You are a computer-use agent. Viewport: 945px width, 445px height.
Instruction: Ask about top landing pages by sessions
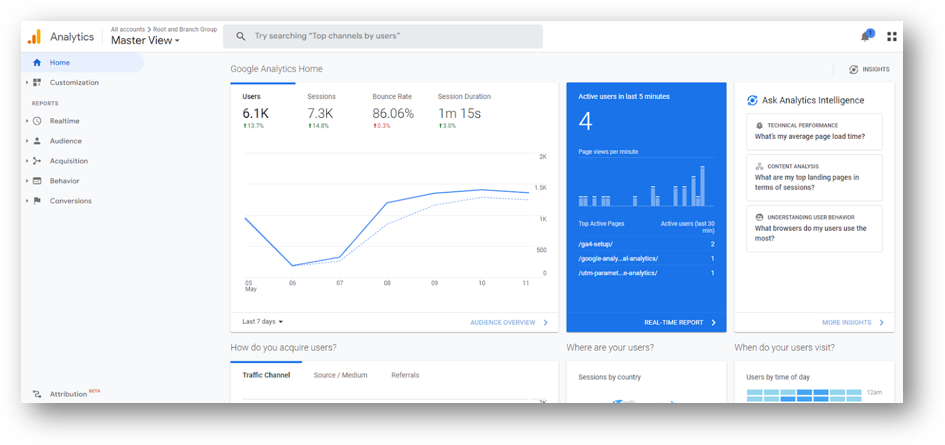pos(814,177)
